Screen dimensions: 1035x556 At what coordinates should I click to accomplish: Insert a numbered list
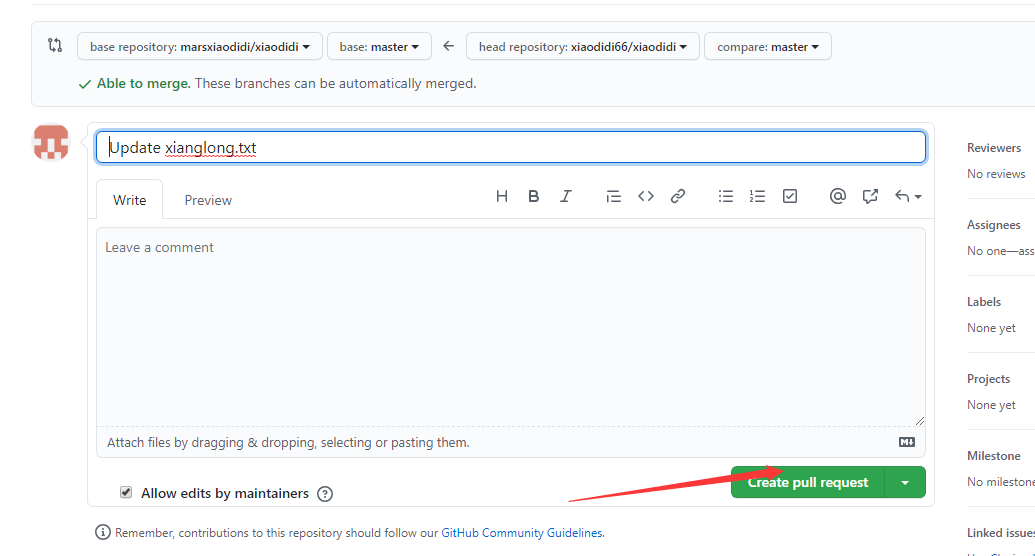coord(758,196)
